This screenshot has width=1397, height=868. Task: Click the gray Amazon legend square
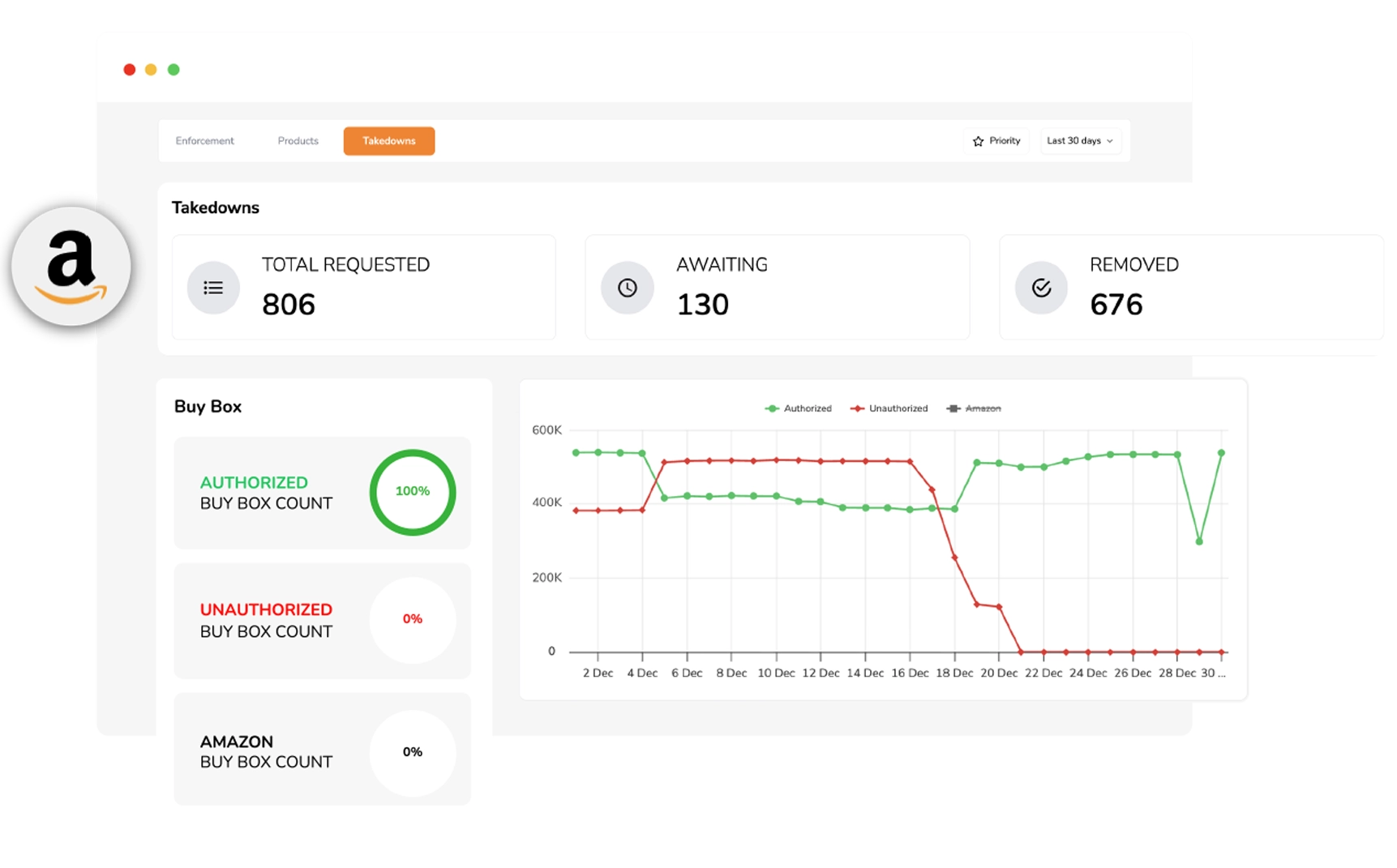952,408
